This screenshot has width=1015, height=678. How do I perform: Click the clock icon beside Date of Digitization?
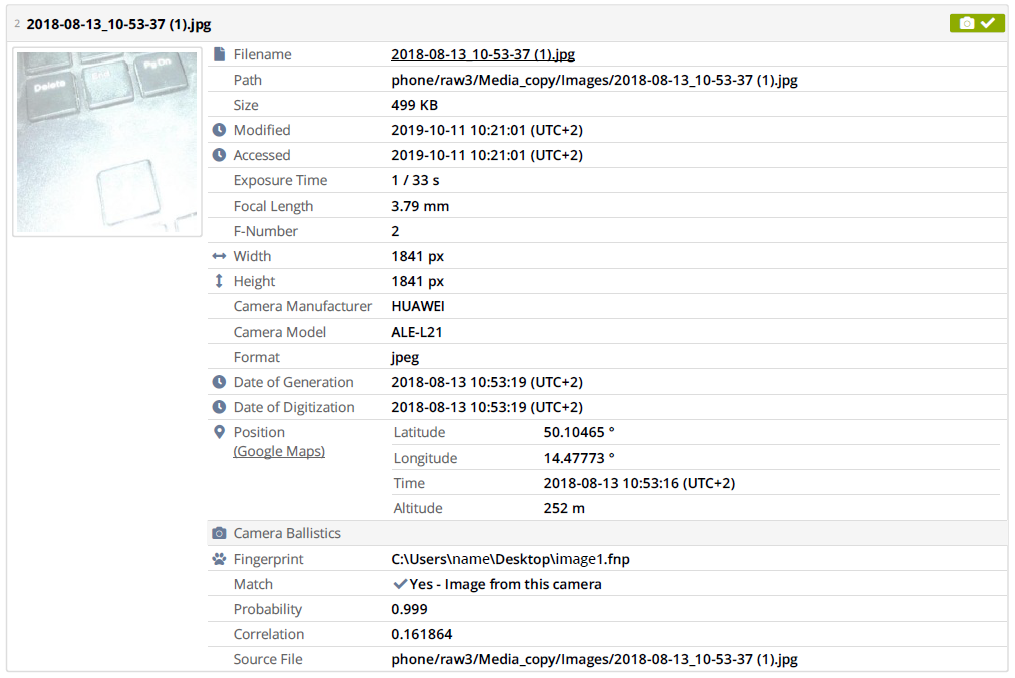pos(220,407)
